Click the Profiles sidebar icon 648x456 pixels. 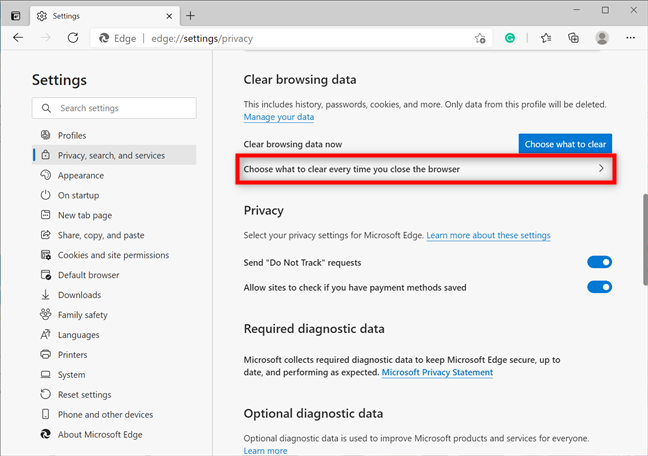45,135
